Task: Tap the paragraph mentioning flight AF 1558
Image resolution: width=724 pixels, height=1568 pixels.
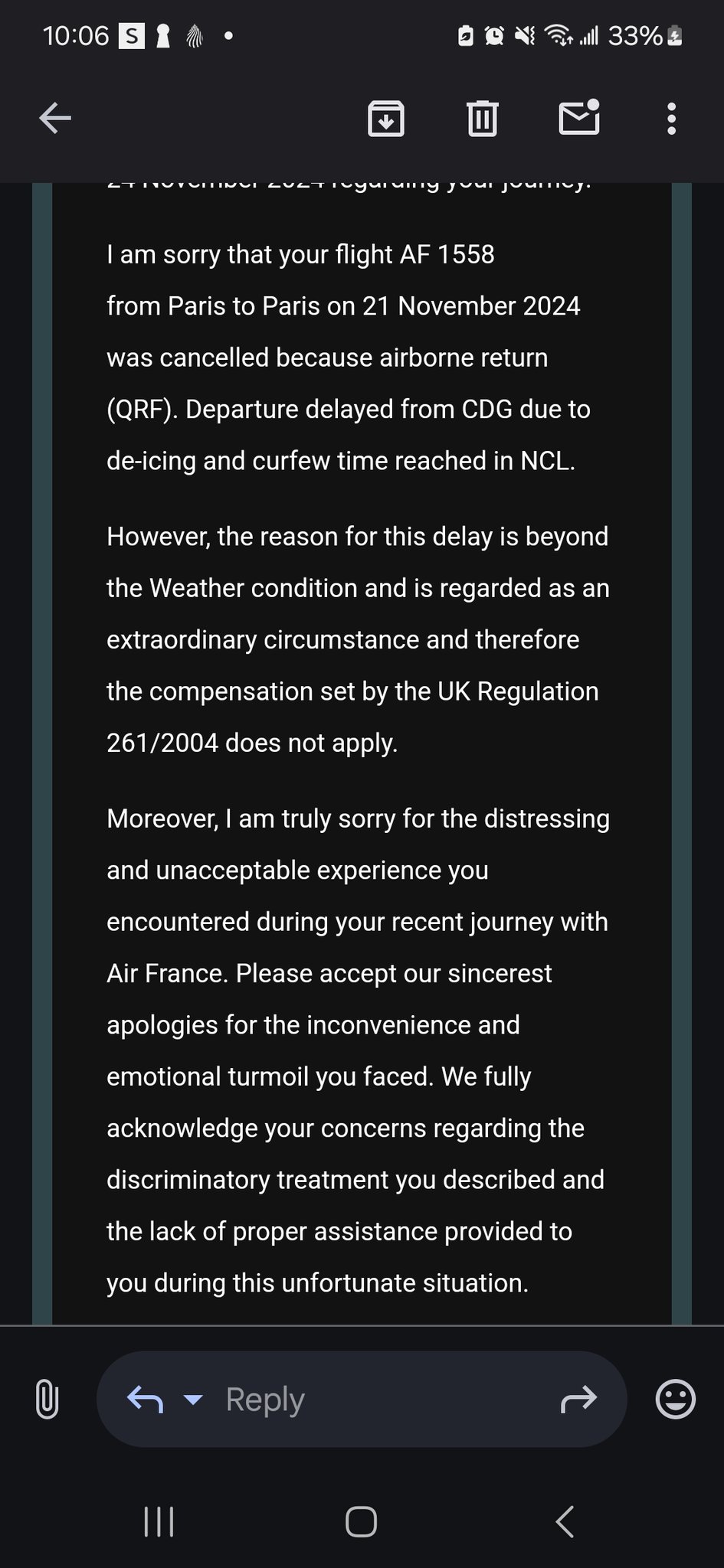Action: coord(349,358)
